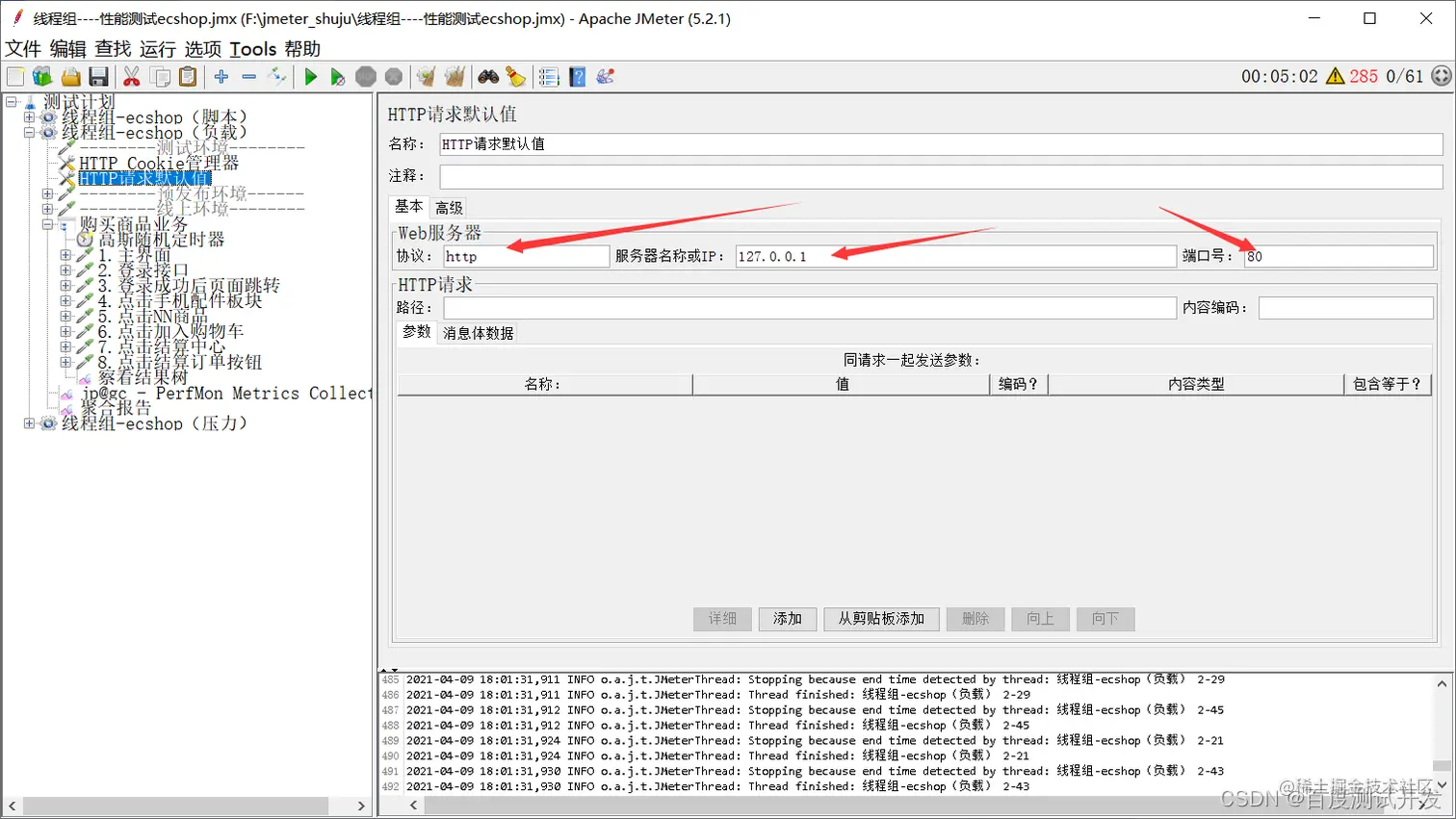
Task: Click the 名称 field in header
Action: tap(941, 144)
